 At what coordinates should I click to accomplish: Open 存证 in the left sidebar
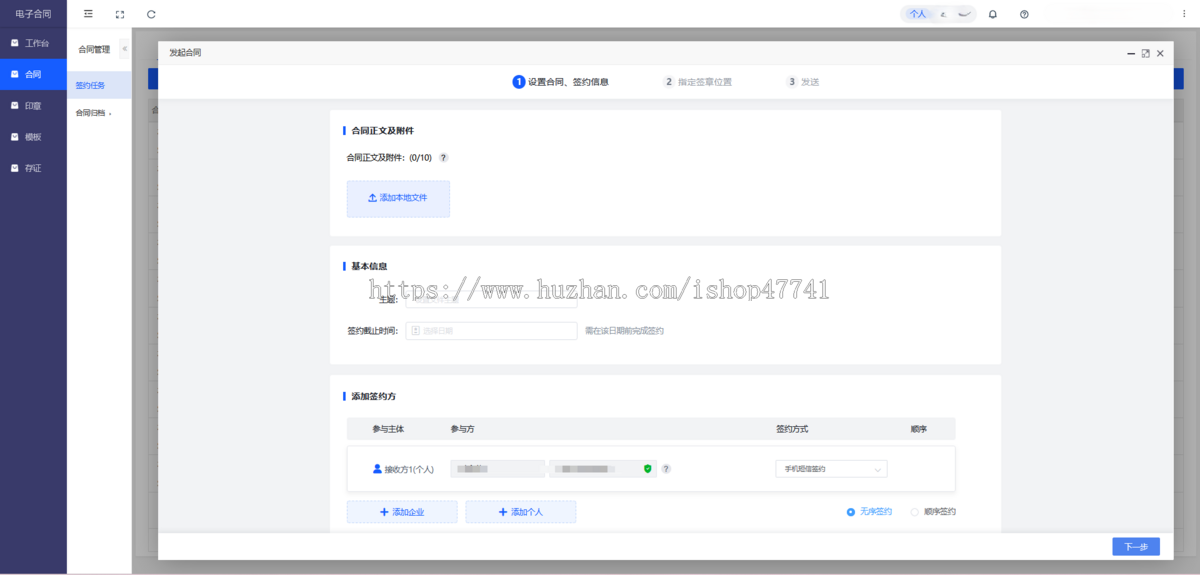(x=33, y=168)
